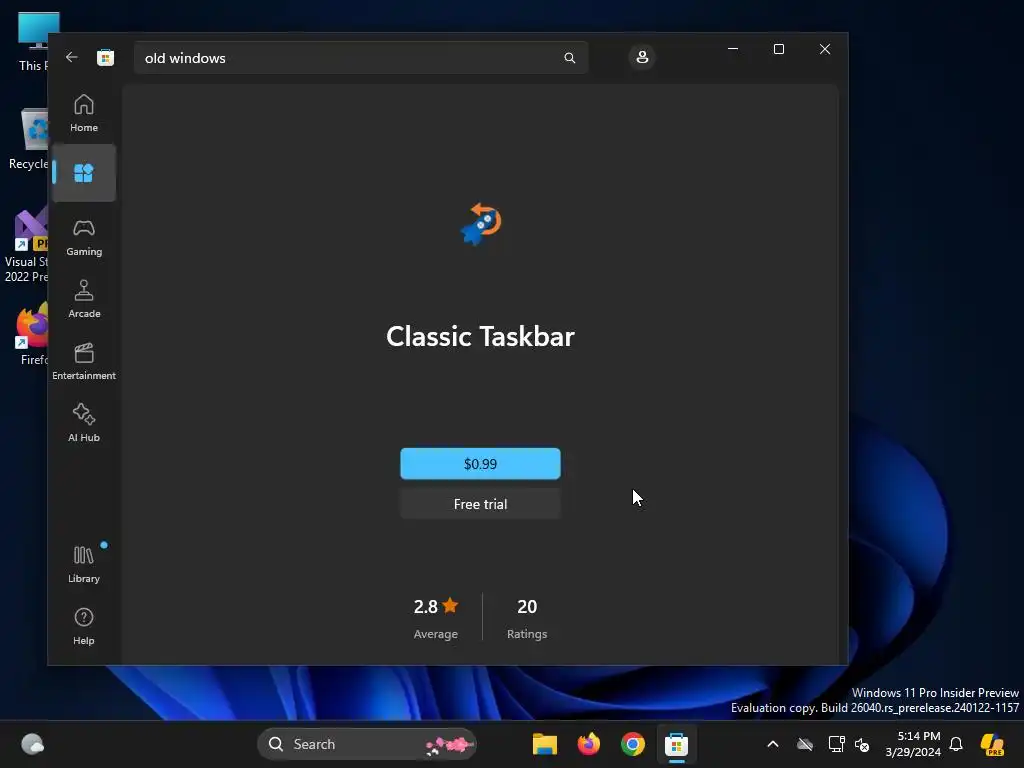Image resolution: width=1024 pixels, height=768 pixels.
Task: Open the user account profile icon
Action: point(642,57)
